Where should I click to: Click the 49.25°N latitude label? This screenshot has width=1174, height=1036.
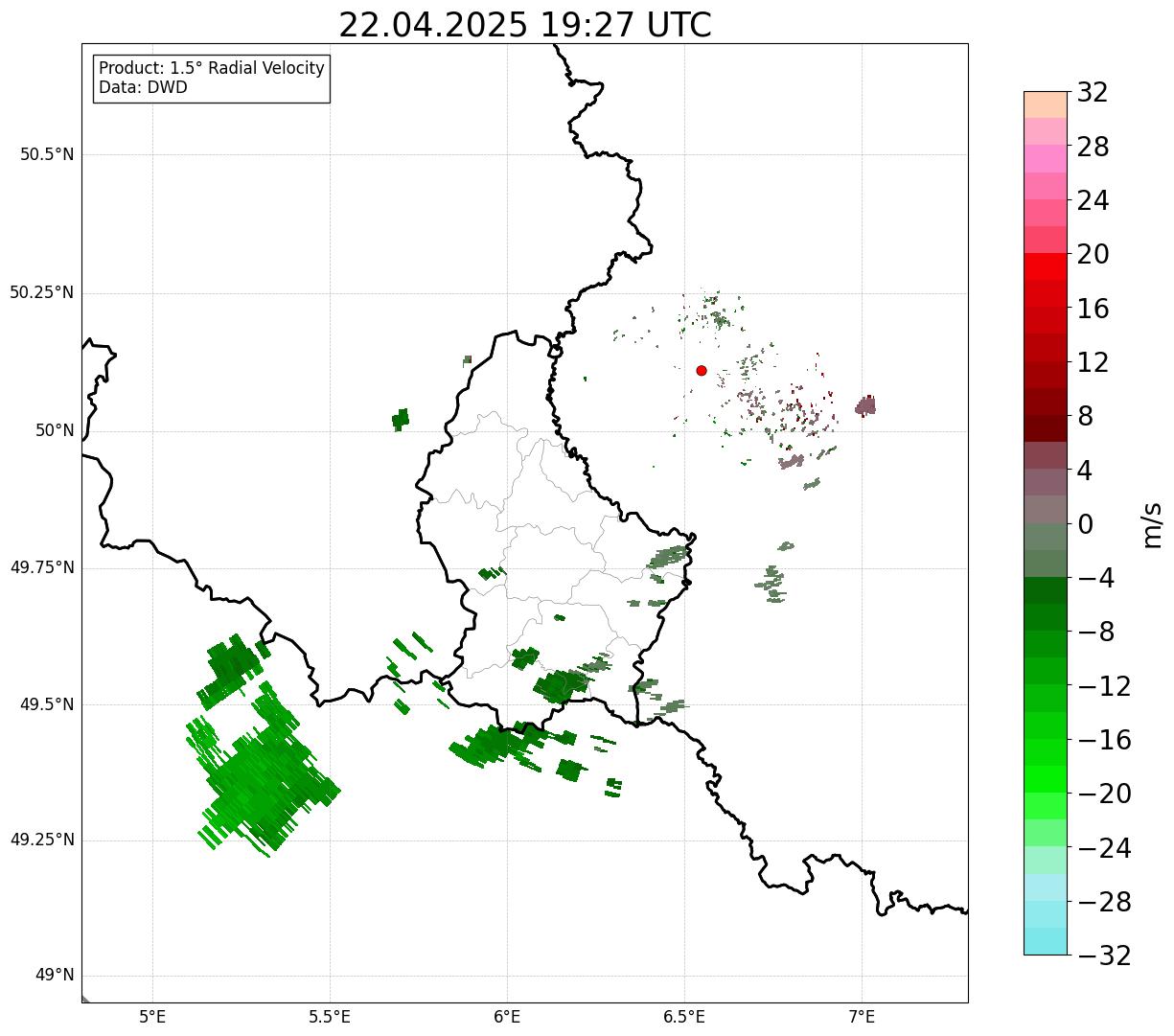41,840
